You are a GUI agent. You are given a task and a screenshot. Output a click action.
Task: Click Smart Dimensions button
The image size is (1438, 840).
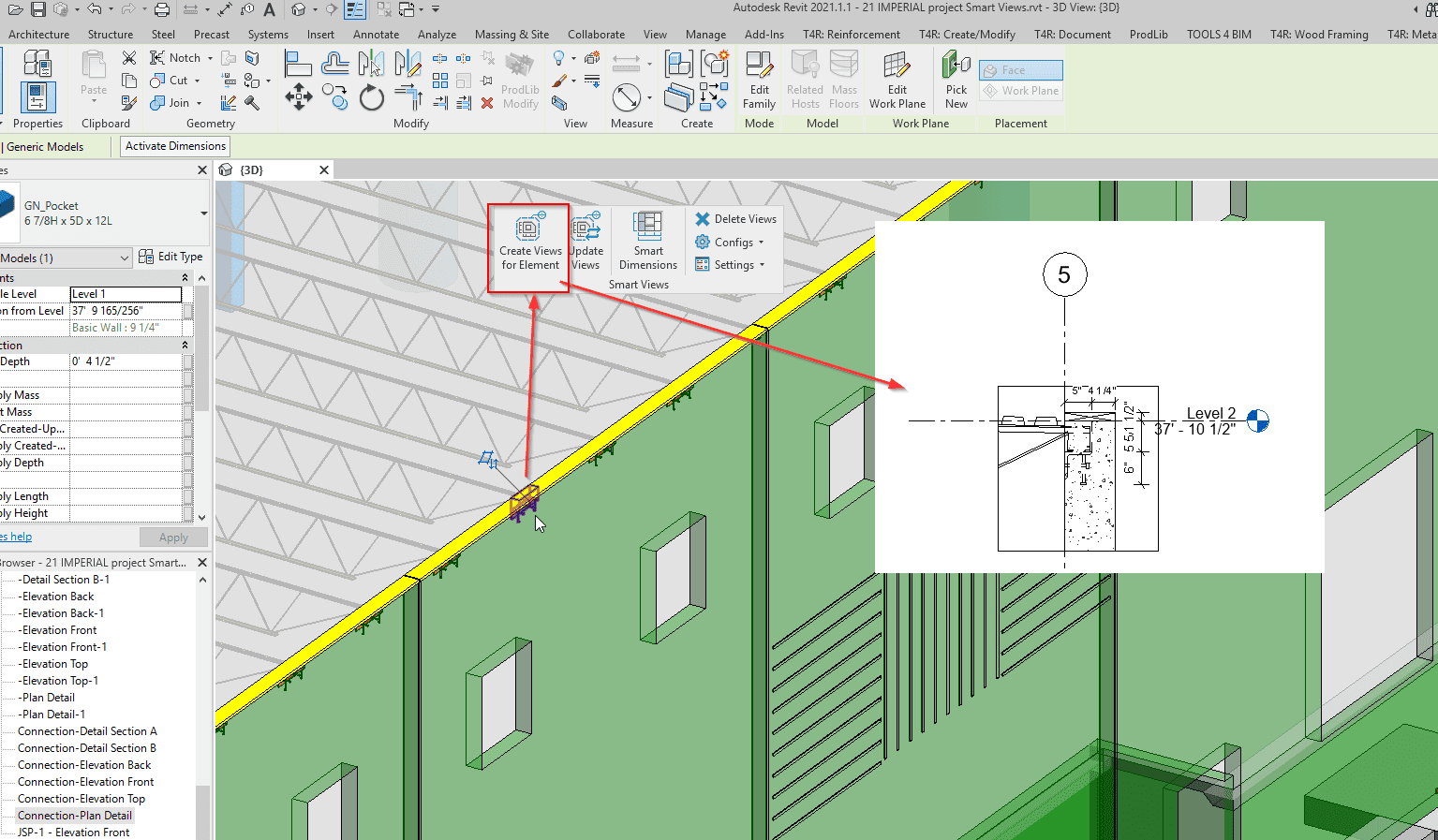[647, 242]
